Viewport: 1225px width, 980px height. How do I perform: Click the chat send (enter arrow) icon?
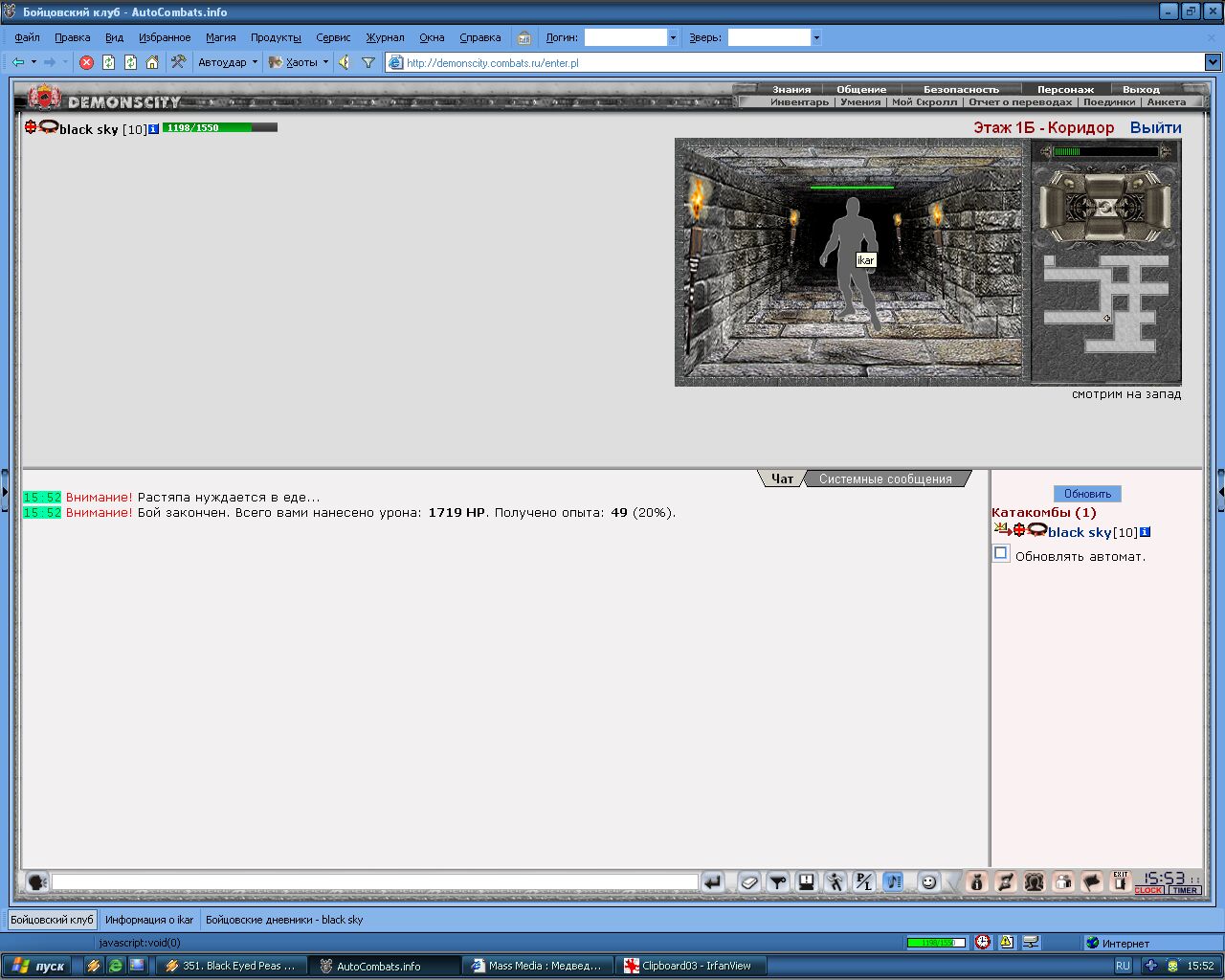[713, 882]
